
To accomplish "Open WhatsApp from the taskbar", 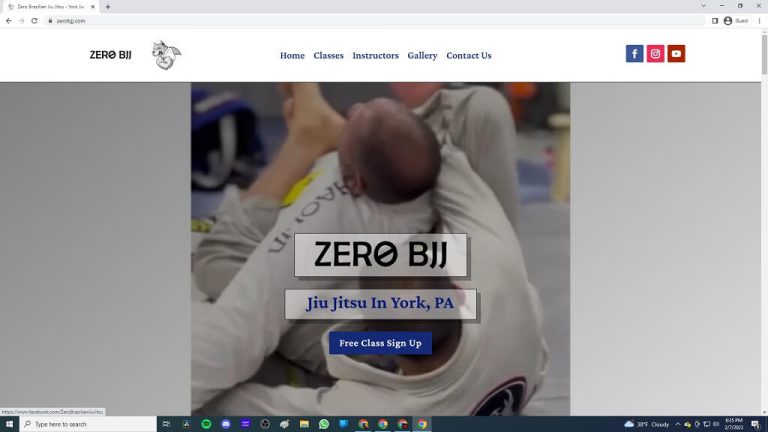I will (x=324, y=424).
